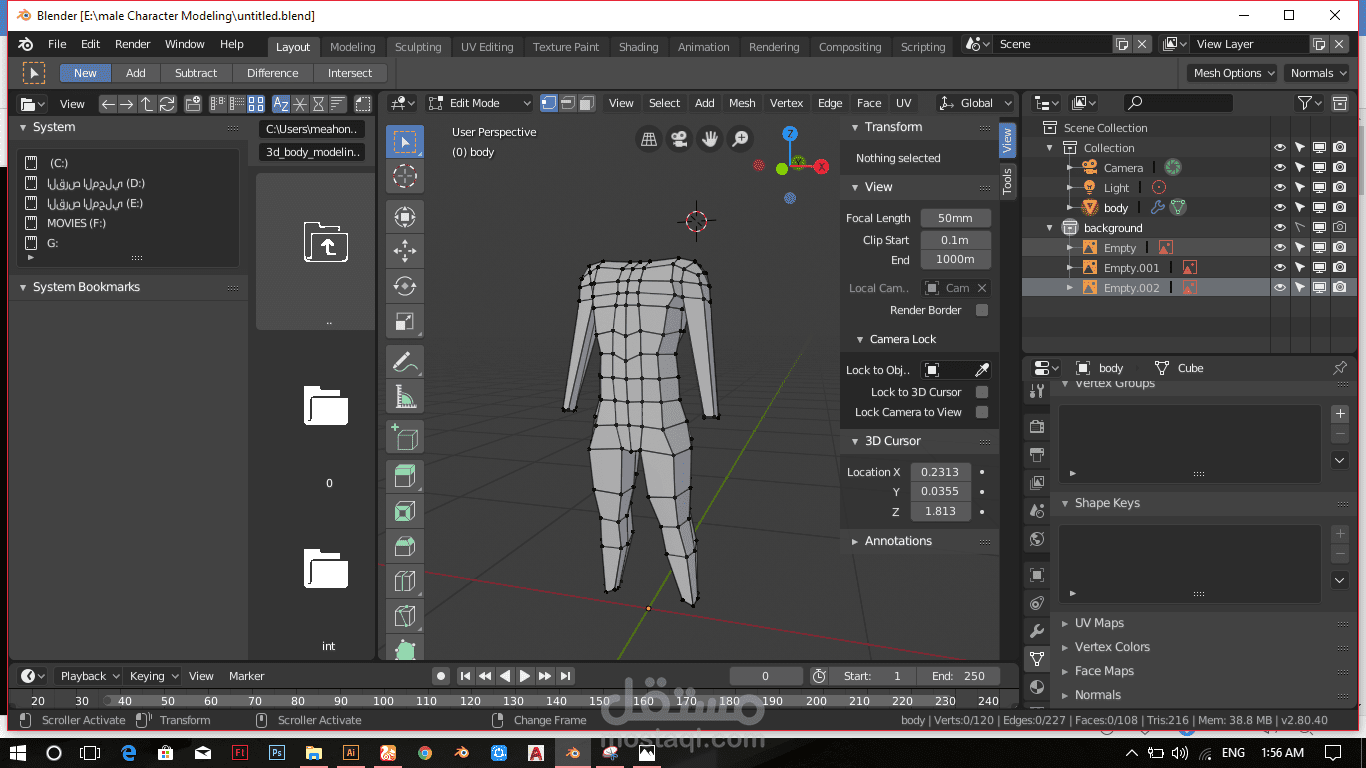This screenshot has height=768, width=1366.
Task: Open the Render menu
Action: click(132, 44)
